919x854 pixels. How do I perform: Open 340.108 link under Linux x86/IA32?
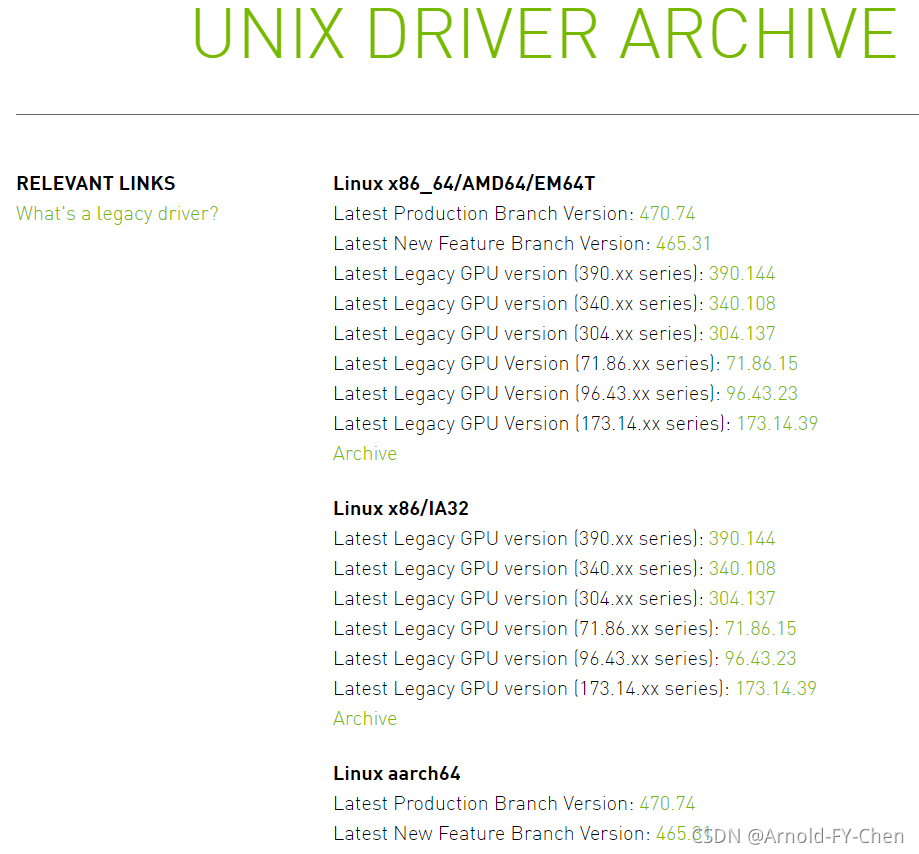[x=742, y=568]
